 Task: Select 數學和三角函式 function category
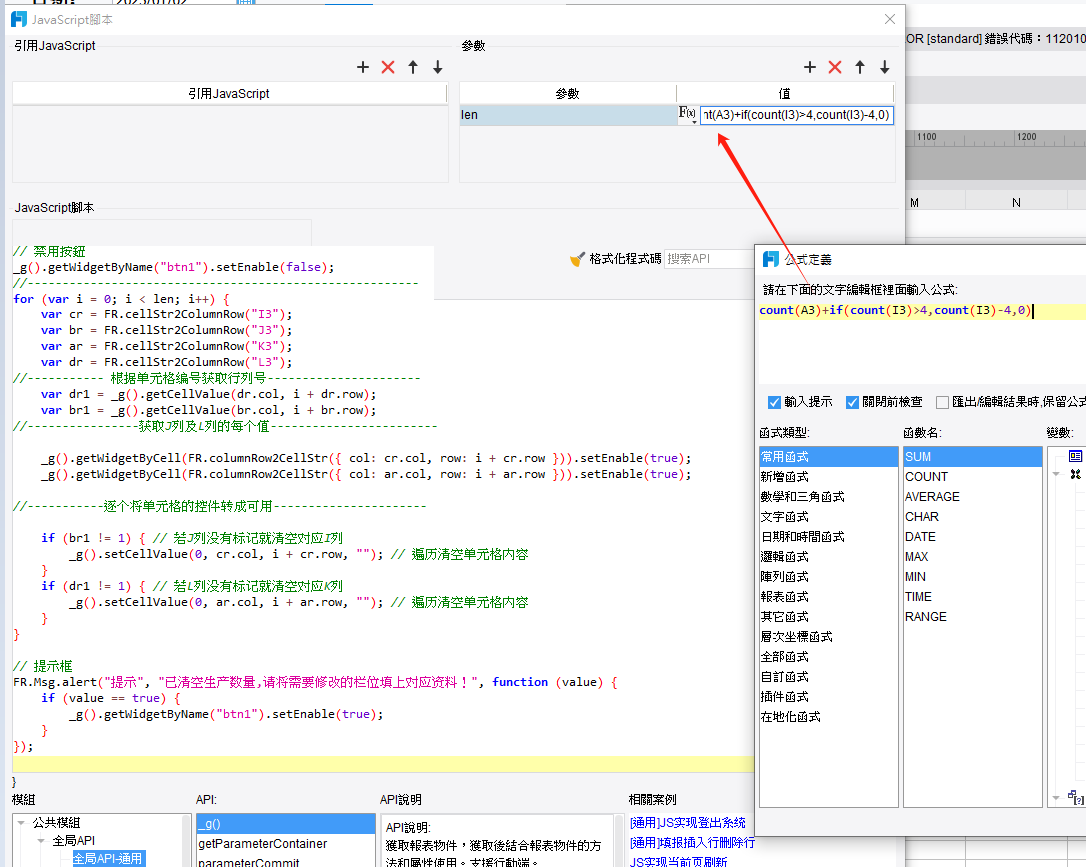[x=828, y=497]
